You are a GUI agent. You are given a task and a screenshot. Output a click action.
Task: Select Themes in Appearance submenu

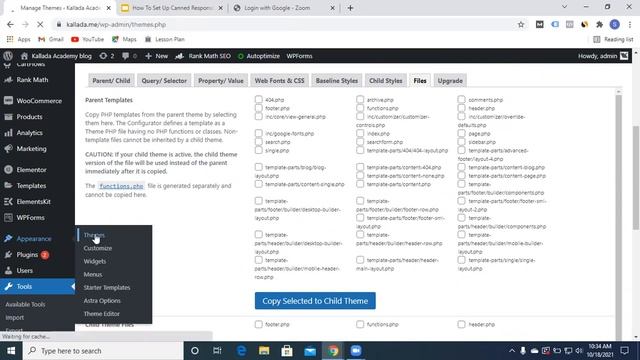94,235
